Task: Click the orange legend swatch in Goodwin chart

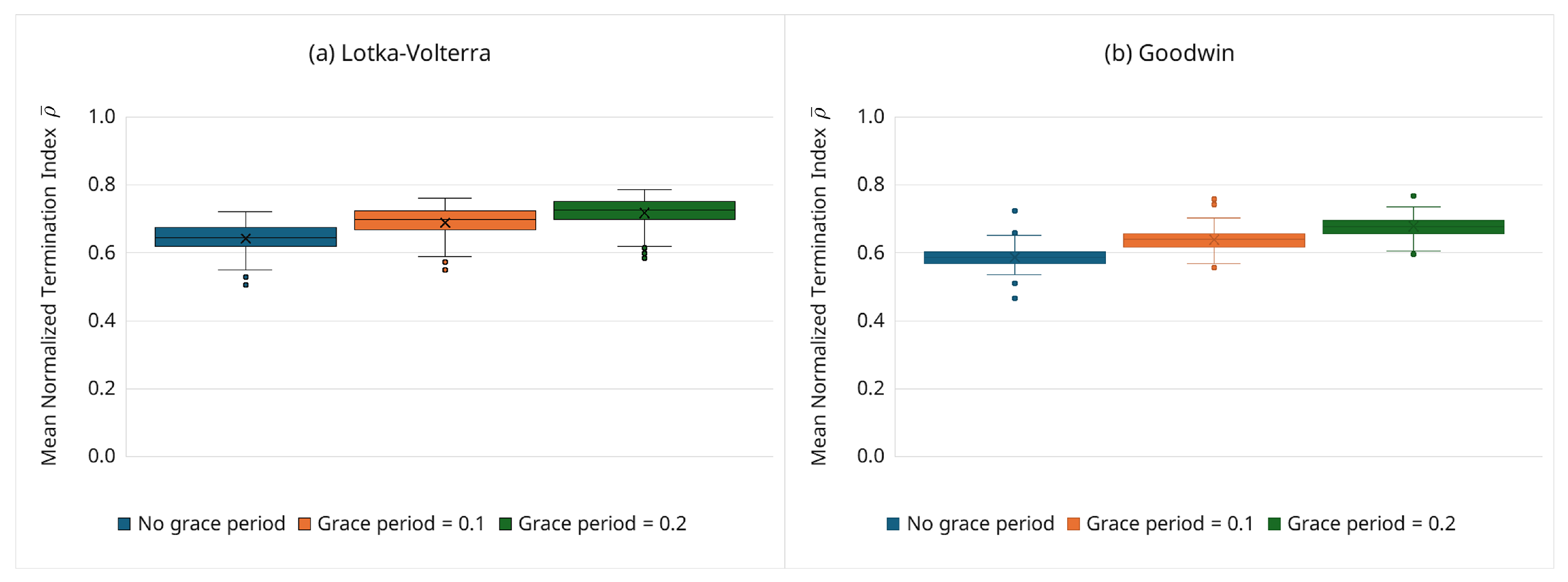Action: click(1073, 524)
